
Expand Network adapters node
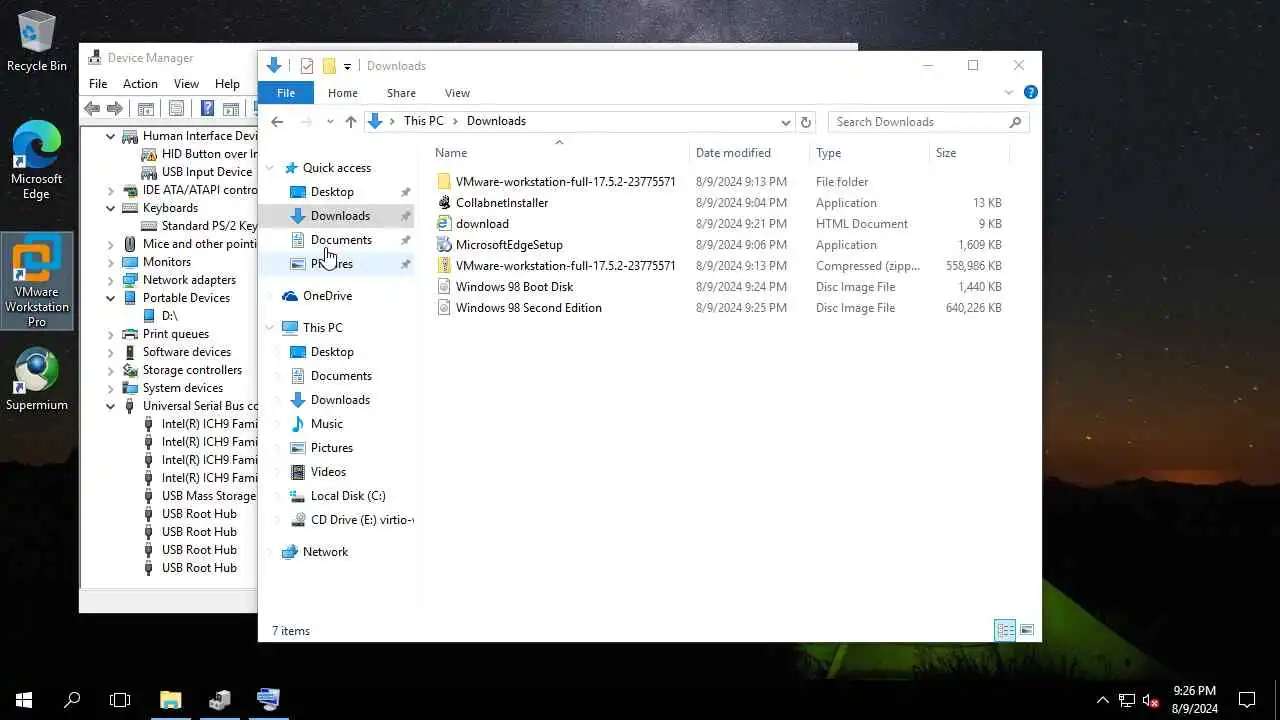tap(111, 280)
